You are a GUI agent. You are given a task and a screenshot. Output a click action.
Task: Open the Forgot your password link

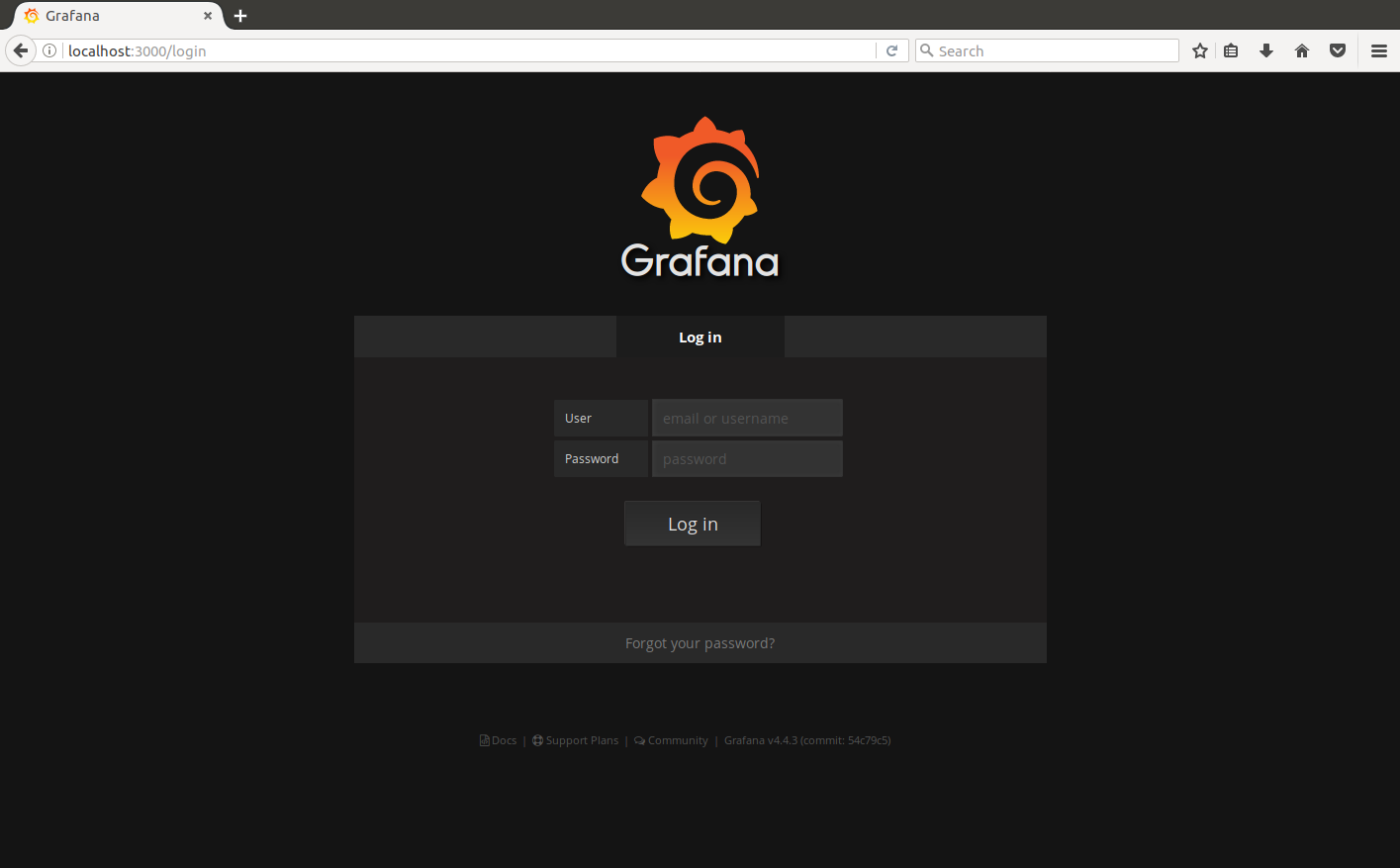click(700, 643)
